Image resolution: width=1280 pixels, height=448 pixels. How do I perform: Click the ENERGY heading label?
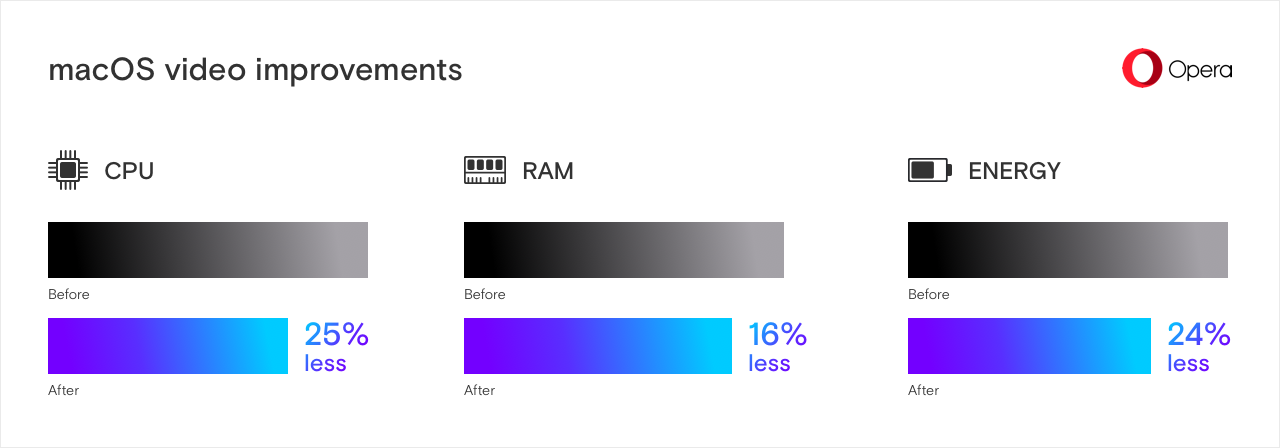(x=1014, y=171)
